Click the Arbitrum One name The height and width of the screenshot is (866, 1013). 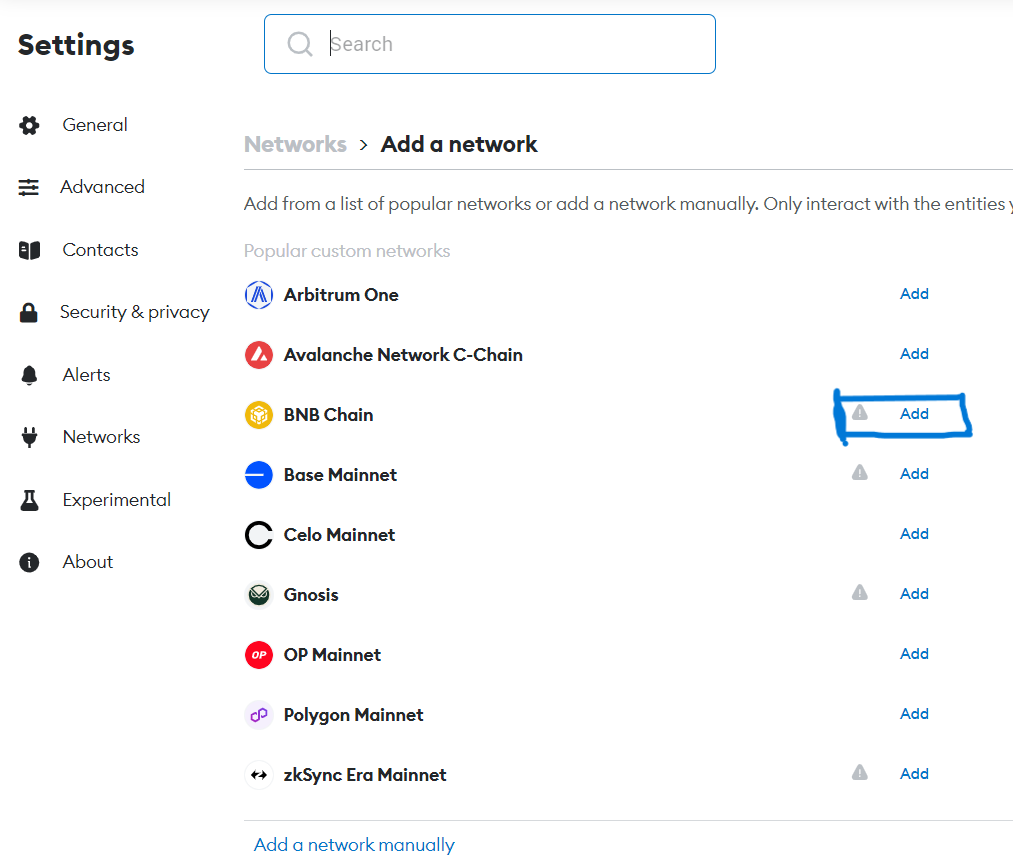(x=341, y=295)
